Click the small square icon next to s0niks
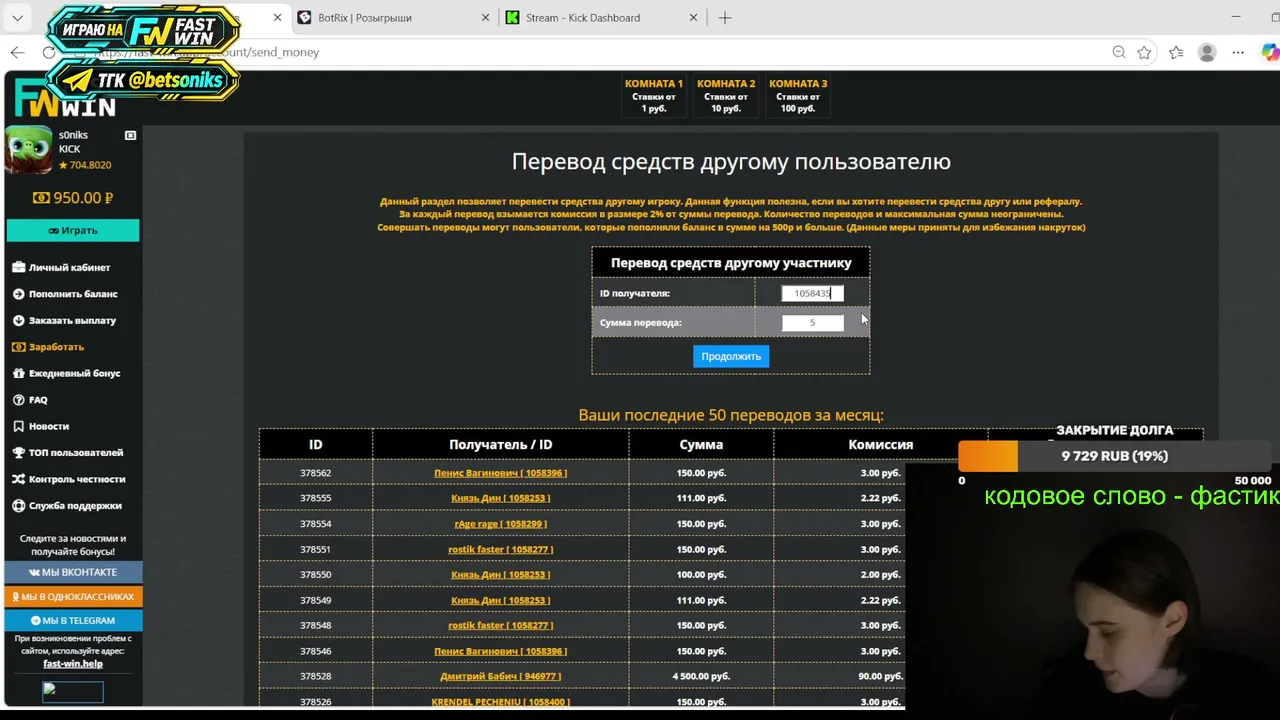Viewport: 1280px width, 720px height. (130, 135)
